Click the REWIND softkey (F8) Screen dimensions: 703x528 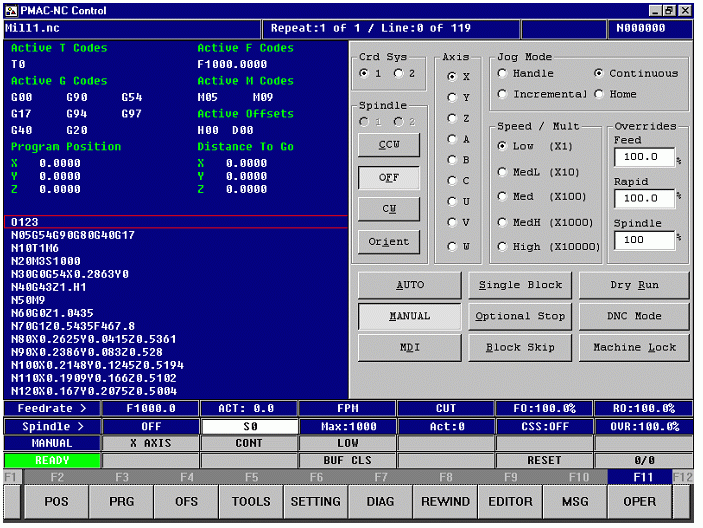pos(445,502)
